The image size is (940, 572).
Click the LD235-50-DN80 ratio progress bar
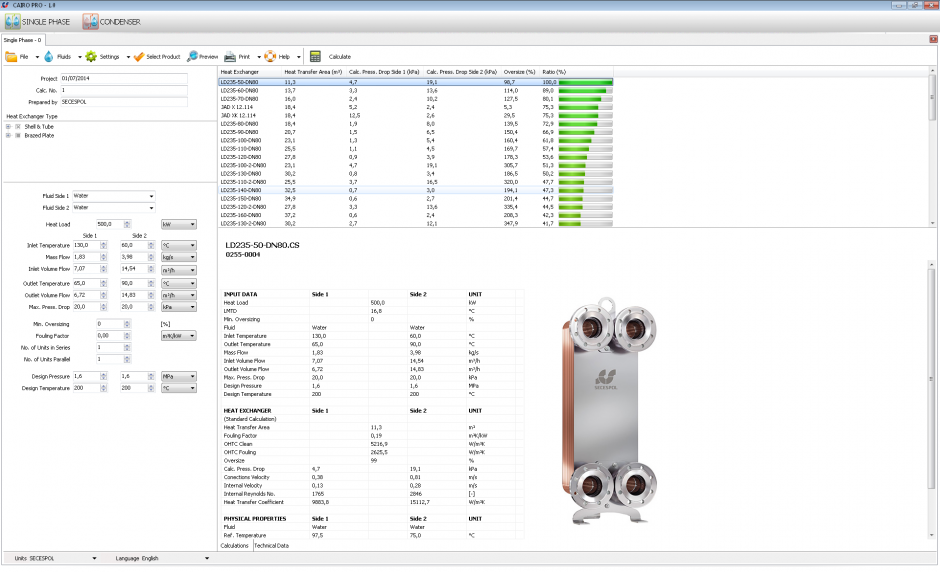point(586,82)
